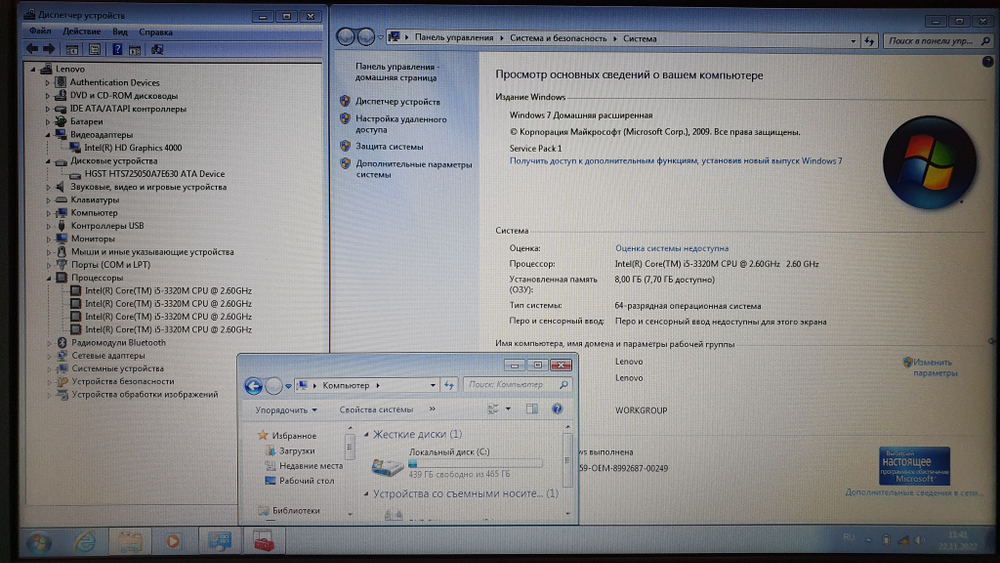Image resolution: width=1000 pixels, height=563 pixels.
Task: Expand IDE ATA/ATAPI контроллеры category
Action: (47, 108)
